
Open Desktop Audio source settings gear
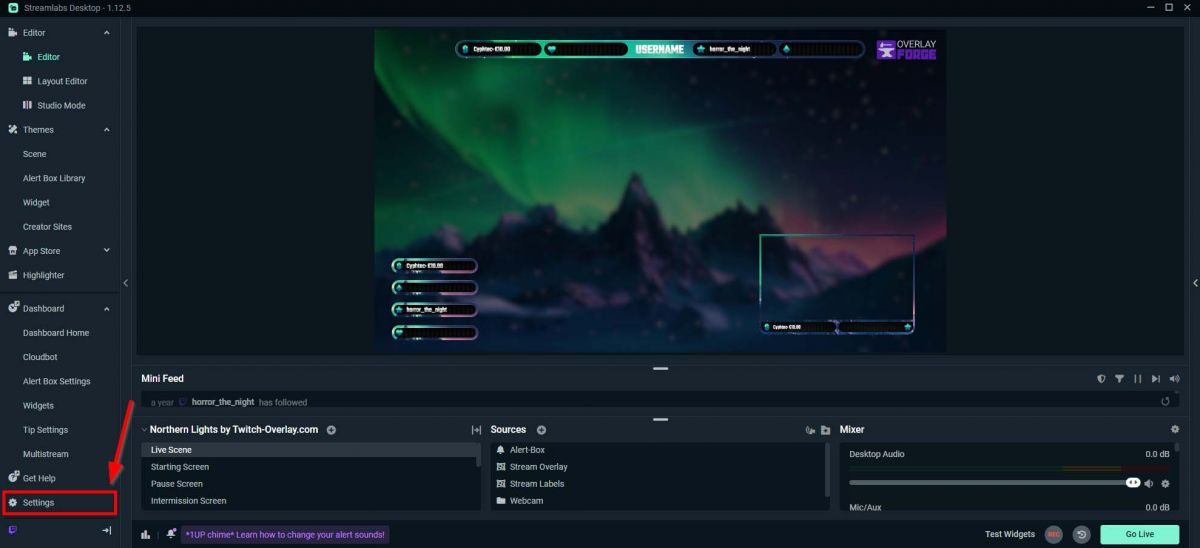click(1165, 484)
